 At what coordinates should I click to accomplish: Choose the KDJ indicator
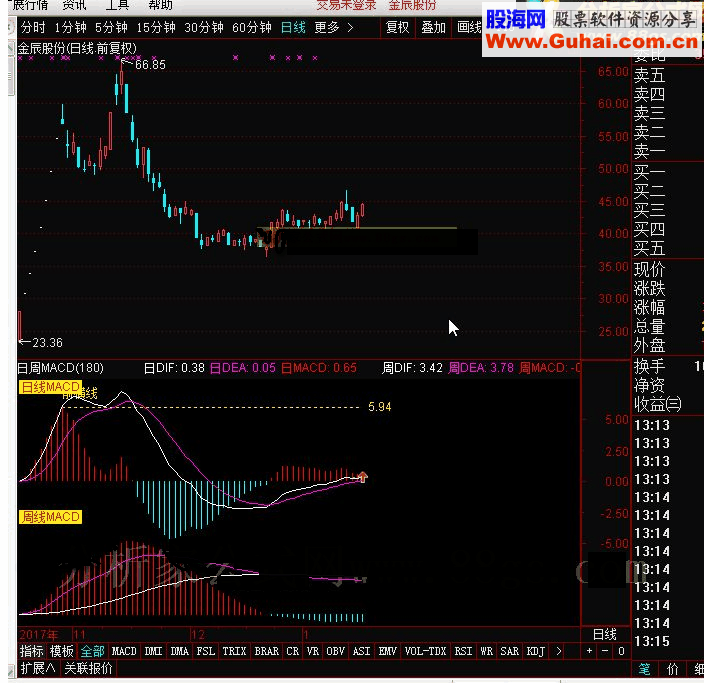click(536, 651)
